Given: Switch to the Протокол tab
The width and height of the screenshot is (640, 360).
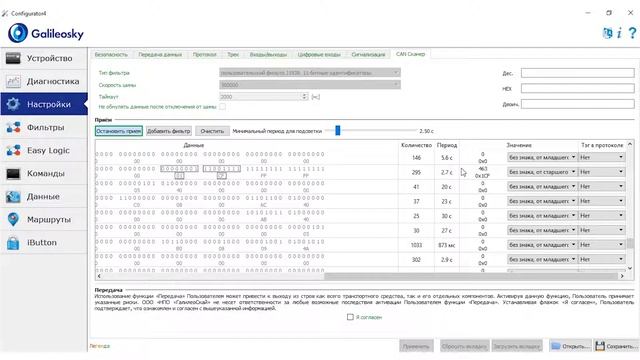Looking at the screenshot, I should click(204, 54).
